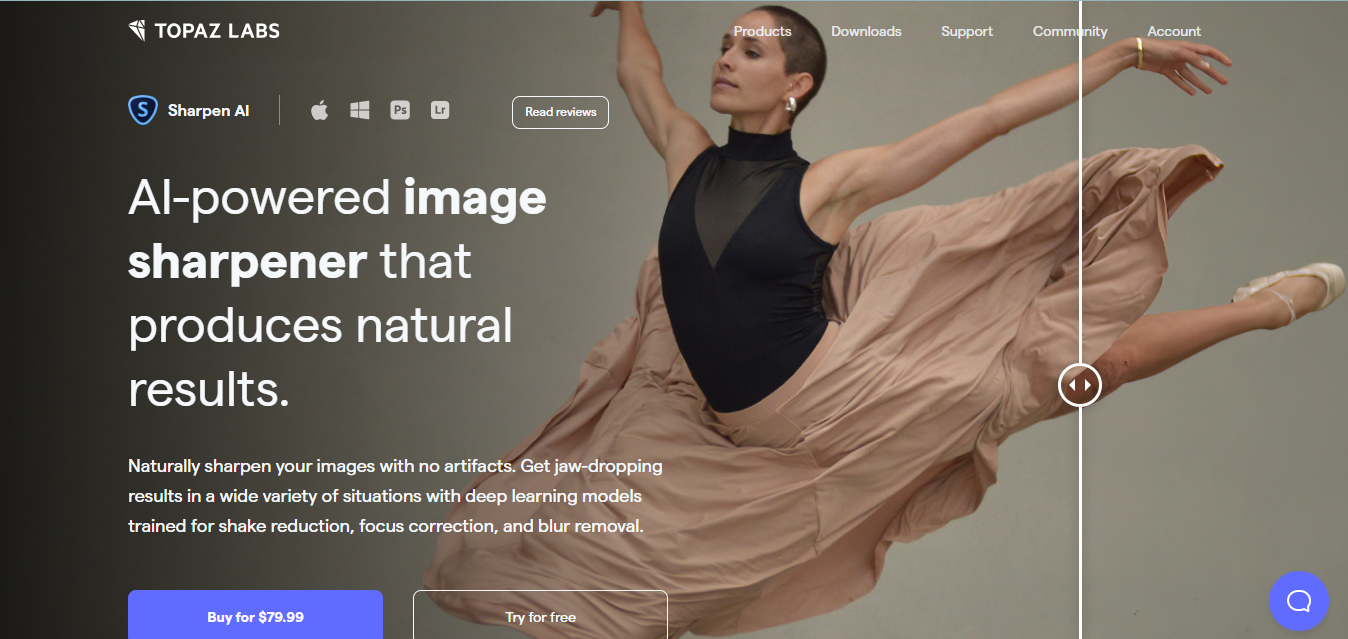Open the Support menu
1348x639 pixels.
967,31
